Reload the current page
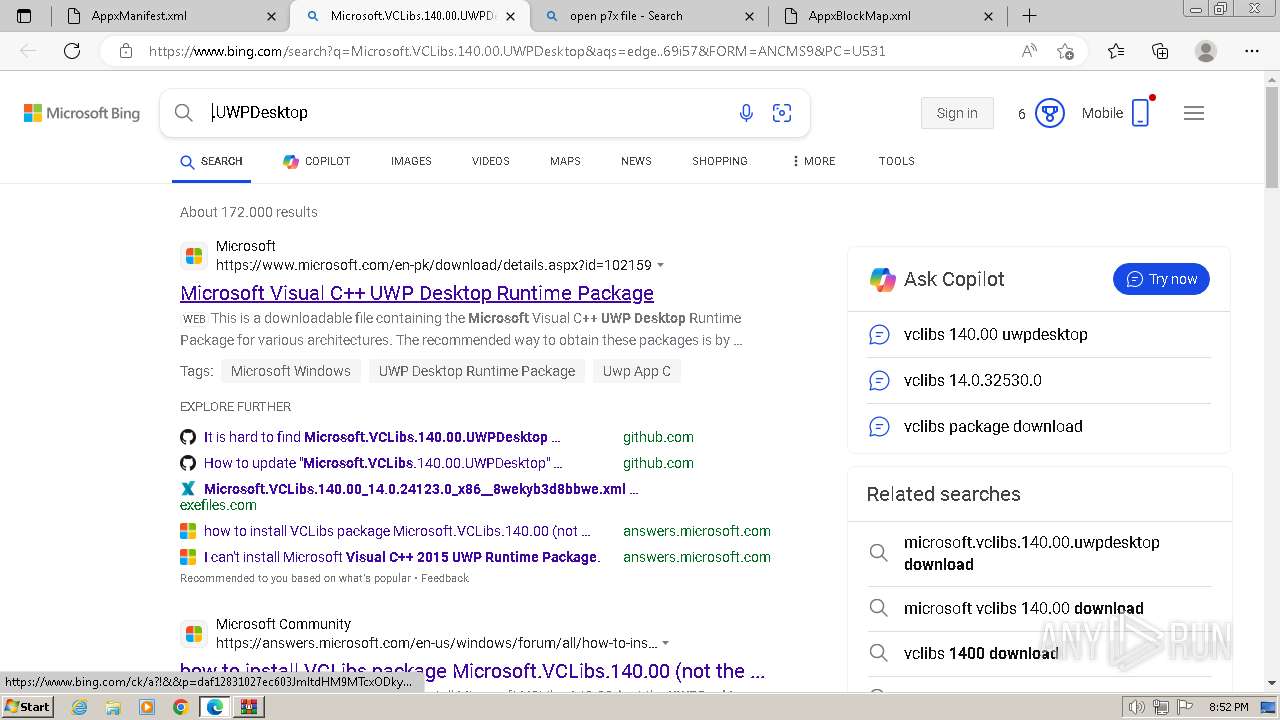The height and width of the screenshot is (720, 1280). (72, 51)
